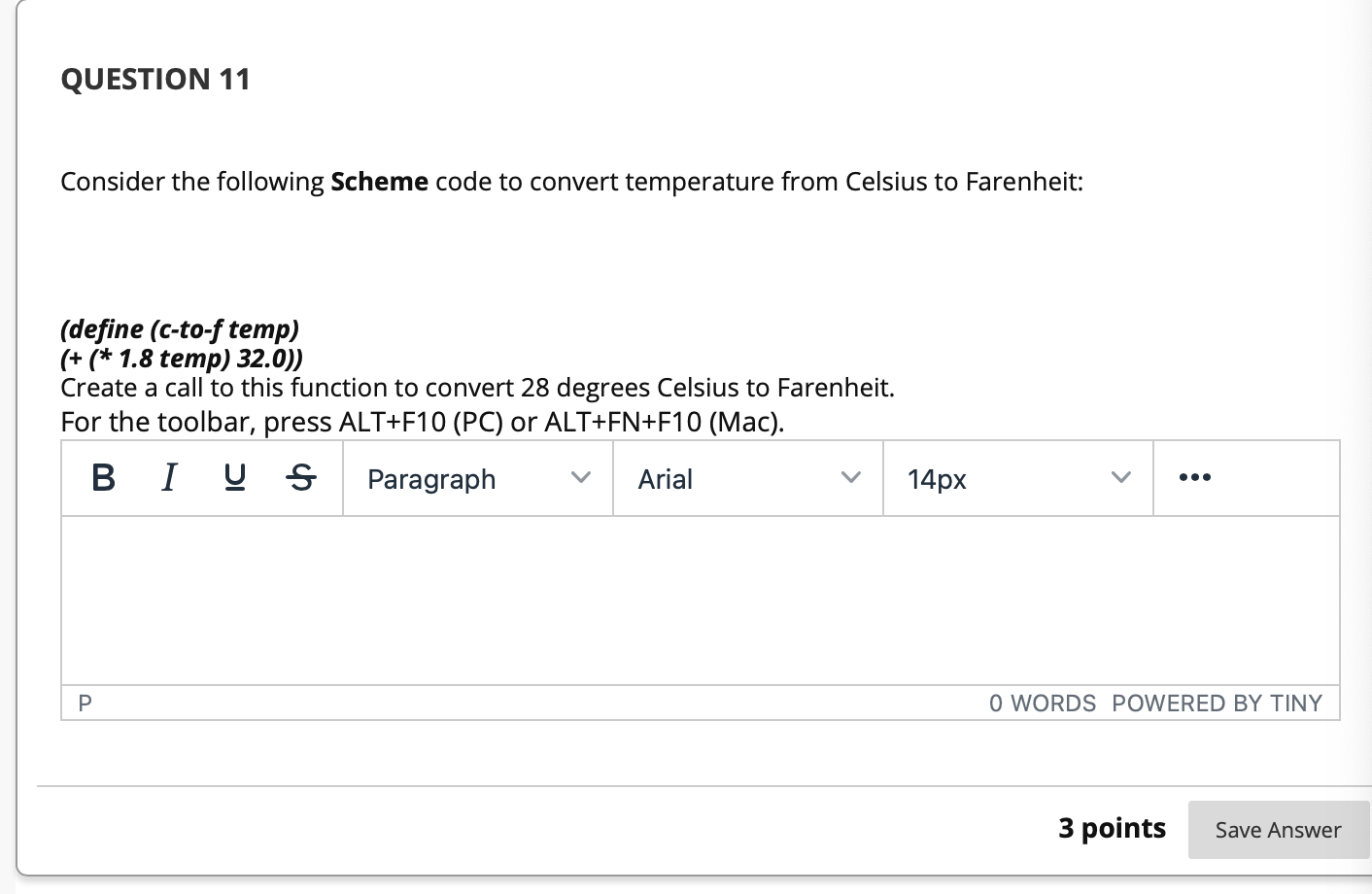The image size is (1372, 894).
Task: Apply underline formatting in the editor
Action: pyautogui.click(x=234, y=477)
